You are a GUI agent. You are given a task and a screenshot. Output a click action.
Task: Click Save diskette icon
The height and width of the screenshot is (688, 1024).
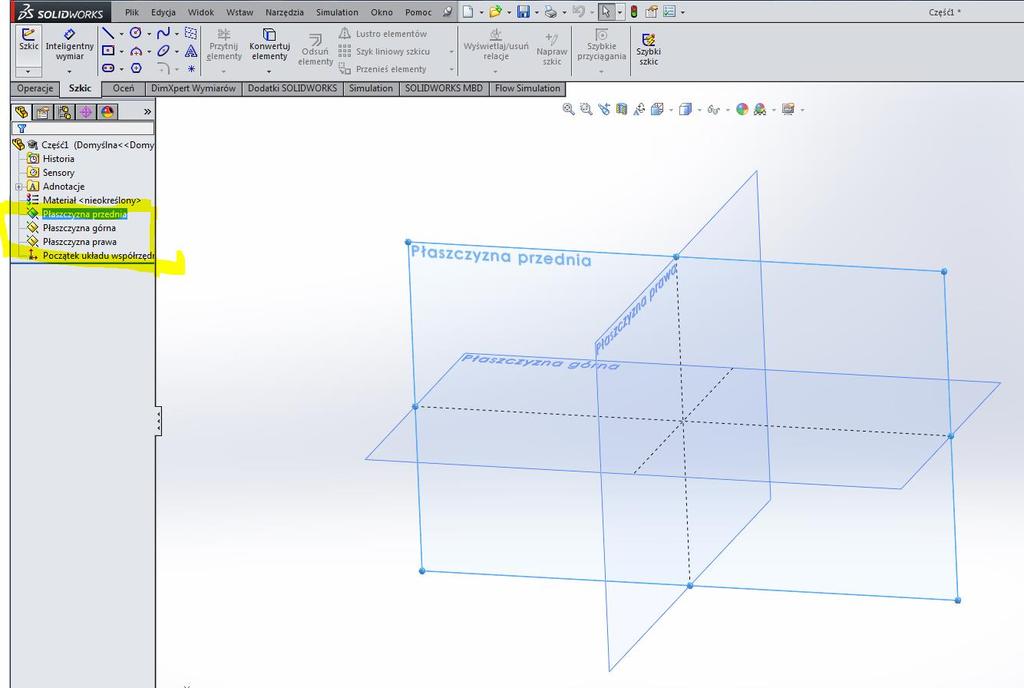pos(523,12)
